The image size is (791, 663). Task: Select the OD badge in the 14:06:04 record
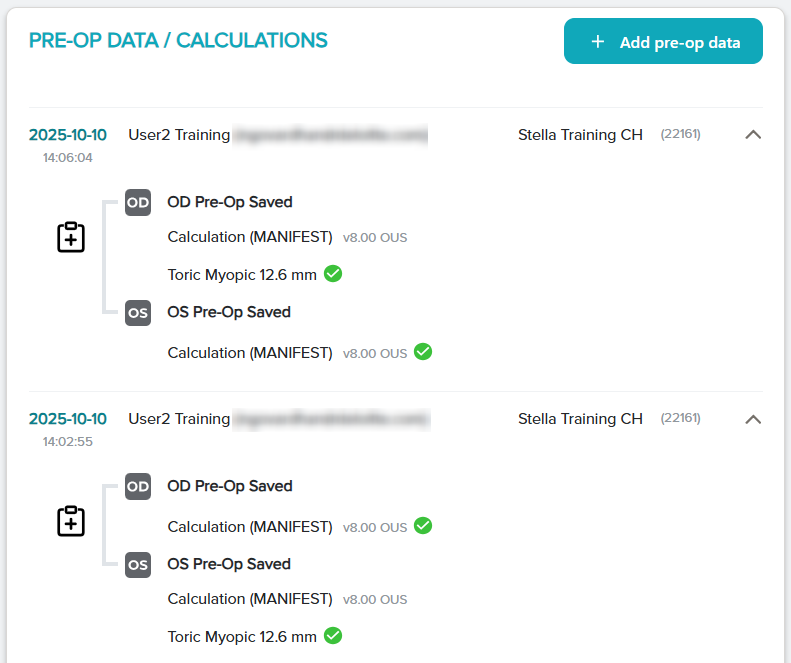pos(138,202)
